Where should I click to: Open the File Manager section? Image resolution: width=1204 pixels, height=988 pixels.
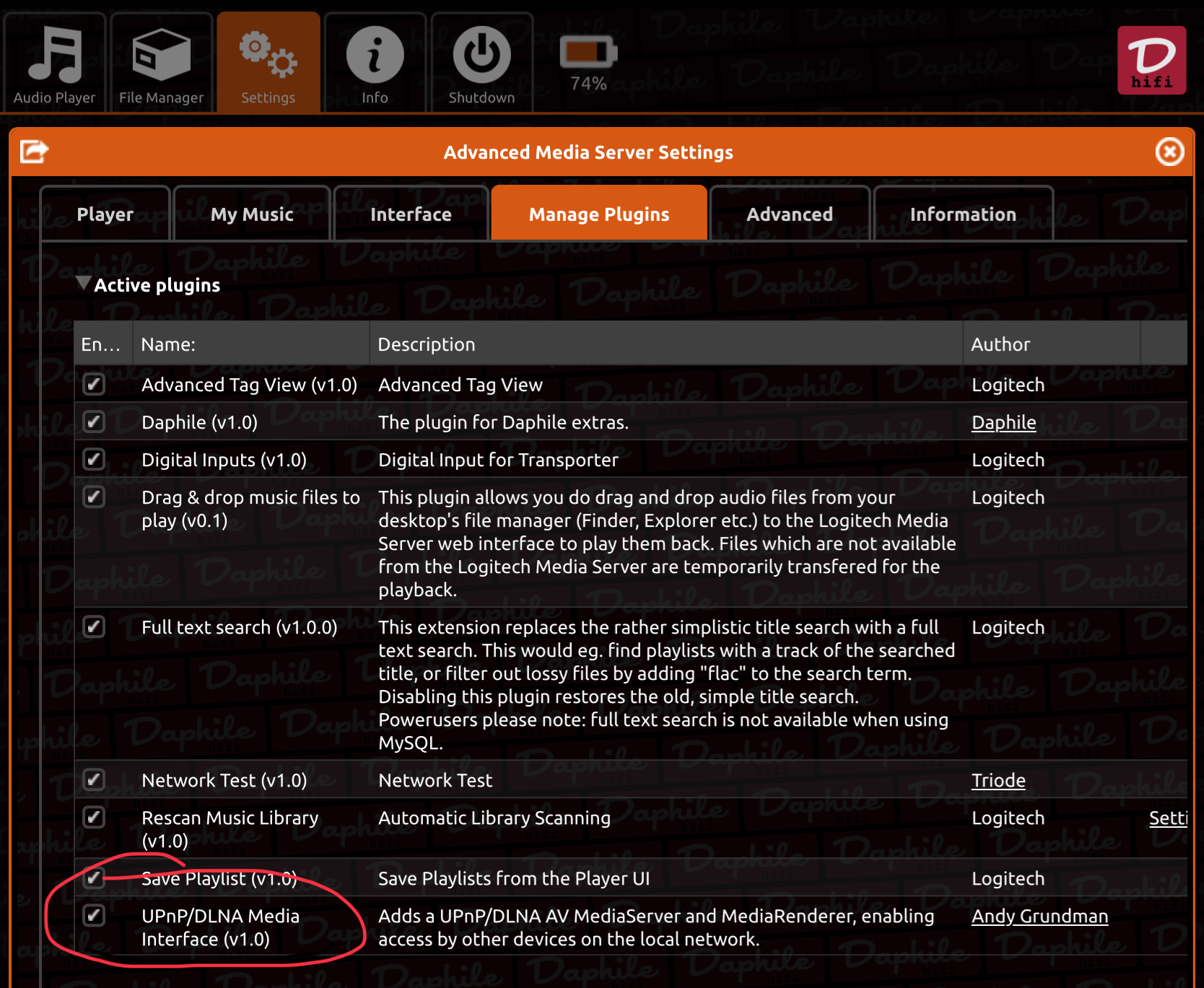[161, 63]
